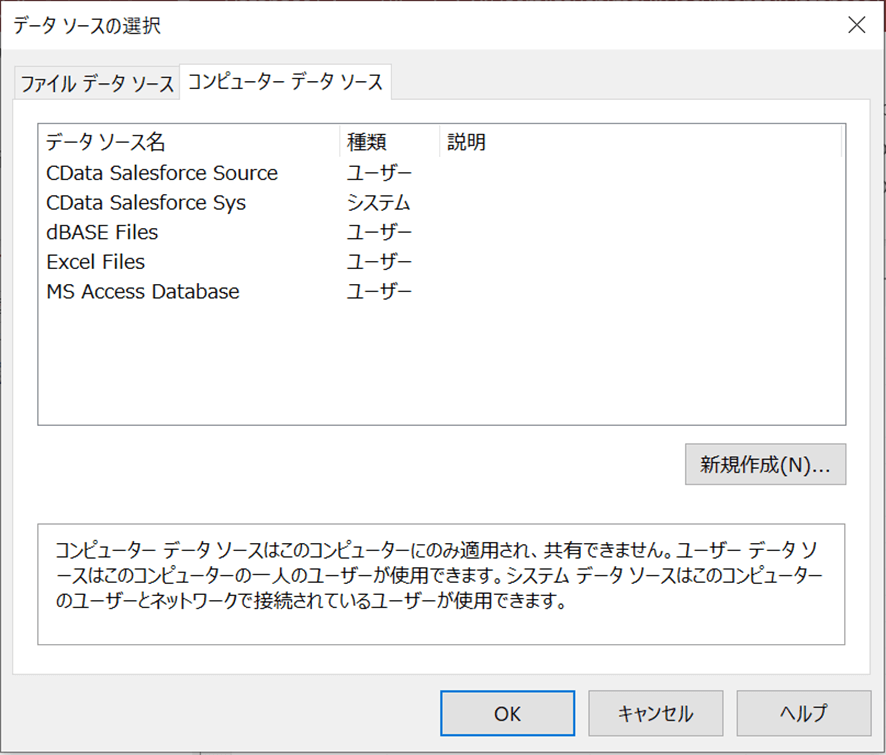Image resolution: width=886 pixels, height=755 pixels.
Task: Sort list by the 説明 column header
Action: tap(466, 141)
